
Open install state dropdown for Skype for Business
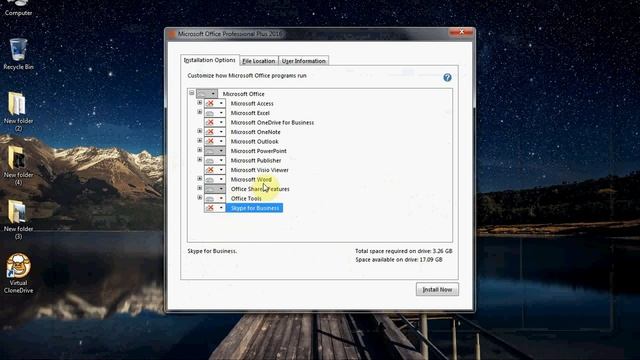(215, 208)
